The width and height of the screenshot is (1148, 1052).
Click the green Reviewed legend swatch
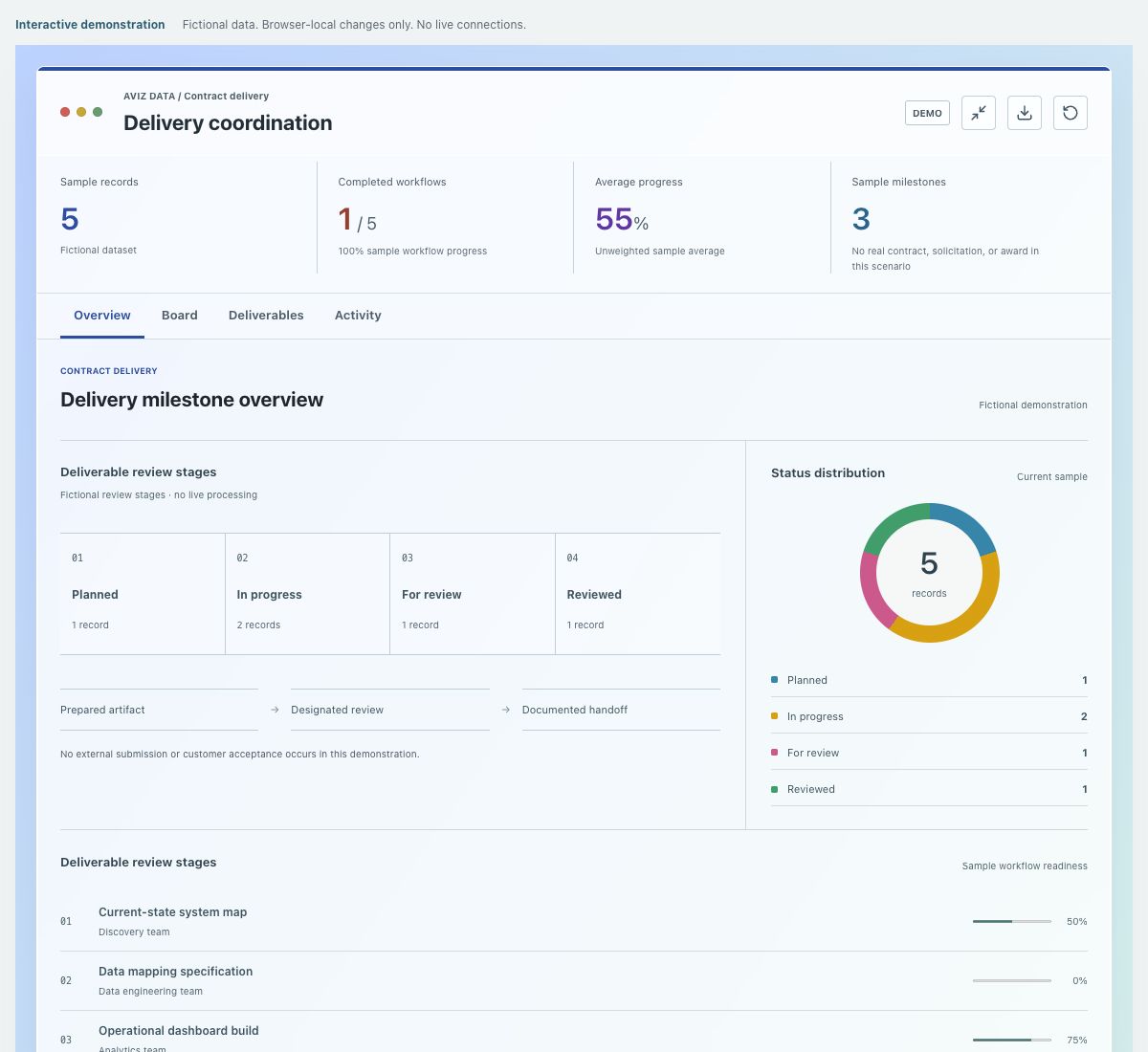tap(774, 789)
